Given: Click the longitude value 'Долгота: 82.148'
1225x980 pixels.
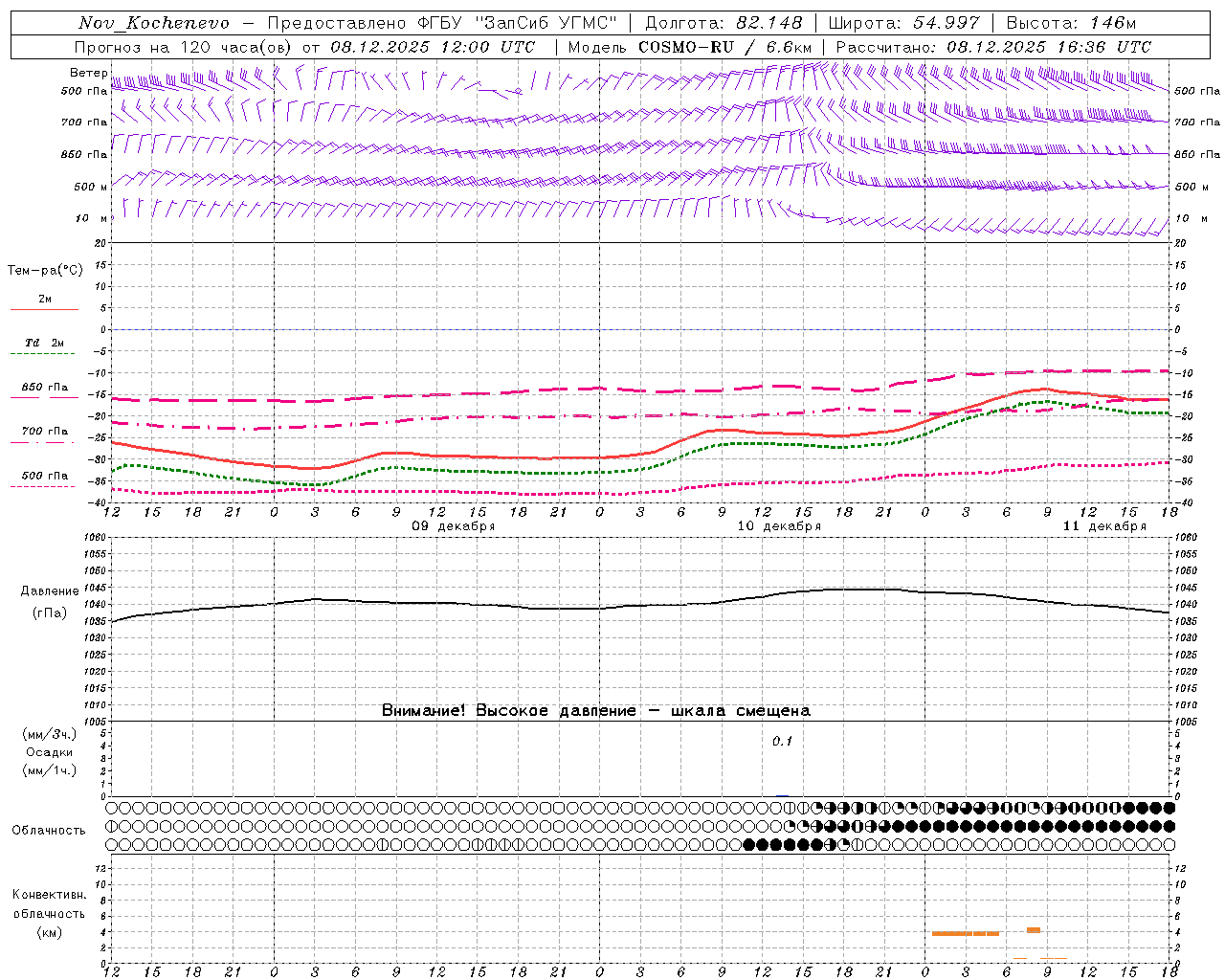Looking at the screenshot, I should [724, 23].
